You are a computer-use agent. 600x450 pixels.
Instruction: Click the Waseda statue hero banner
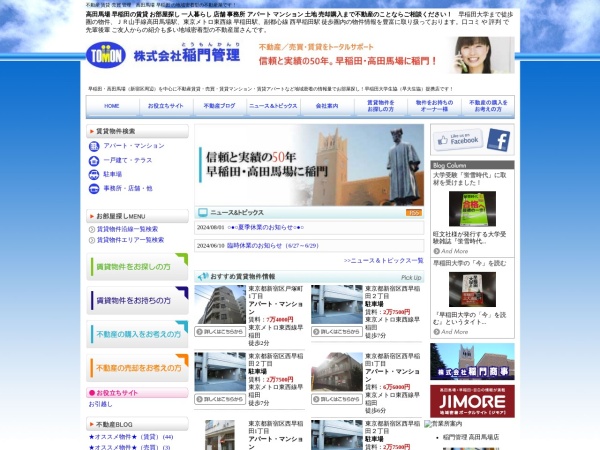(309, 165)
